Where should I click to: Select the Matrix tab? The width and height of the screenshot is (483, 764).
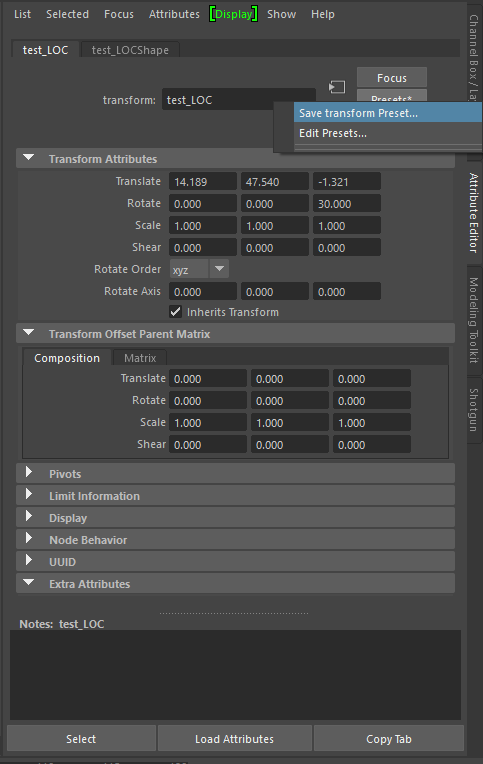coord(140,358)
